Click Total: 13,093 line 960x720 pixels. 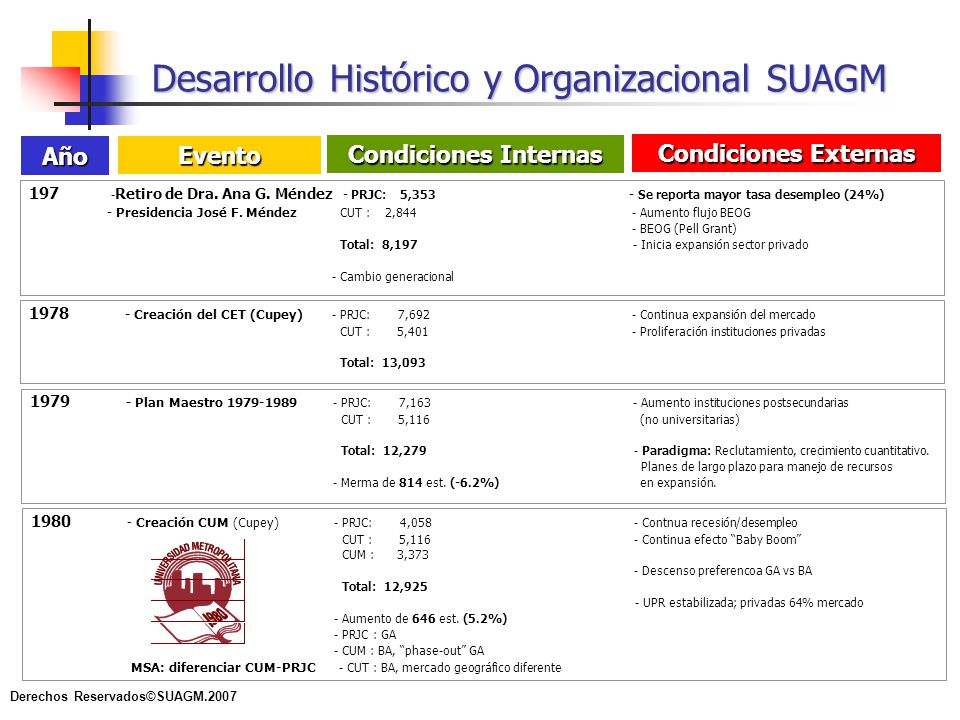pyautogui.click(x=383, y=362)
